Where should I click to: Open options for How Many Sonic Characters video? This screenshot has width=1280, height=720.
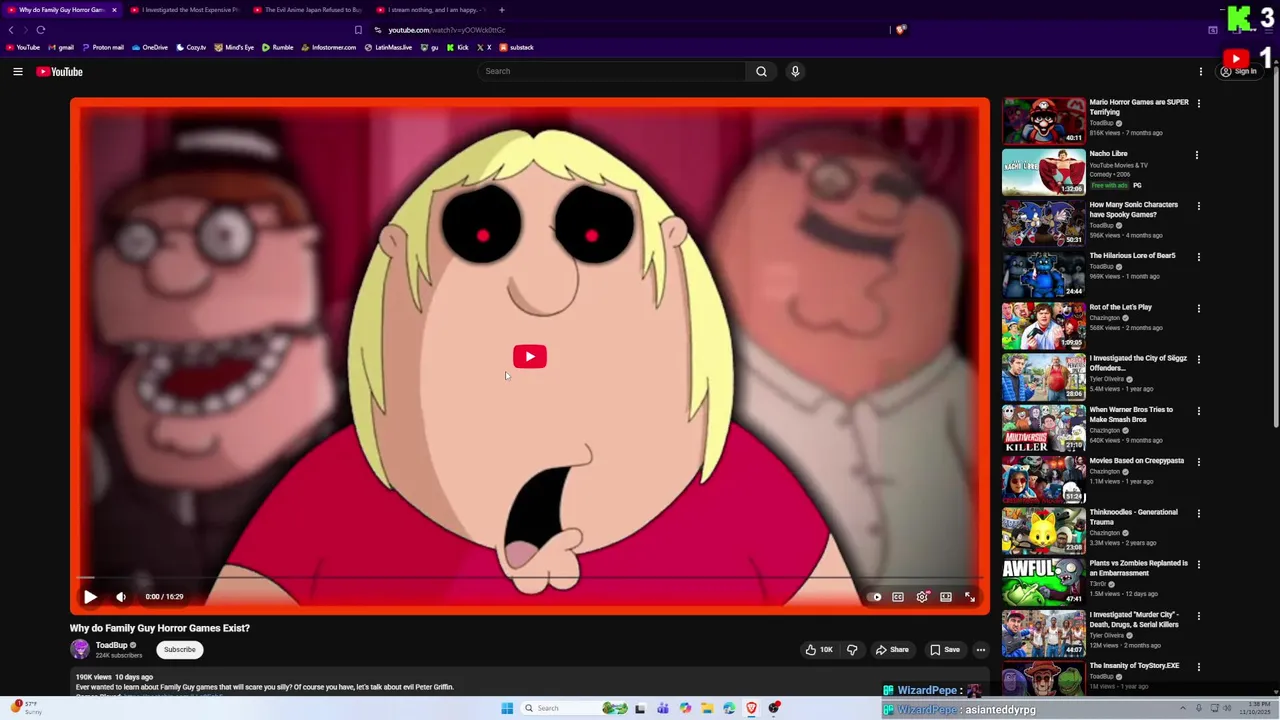click(1198, 206)
